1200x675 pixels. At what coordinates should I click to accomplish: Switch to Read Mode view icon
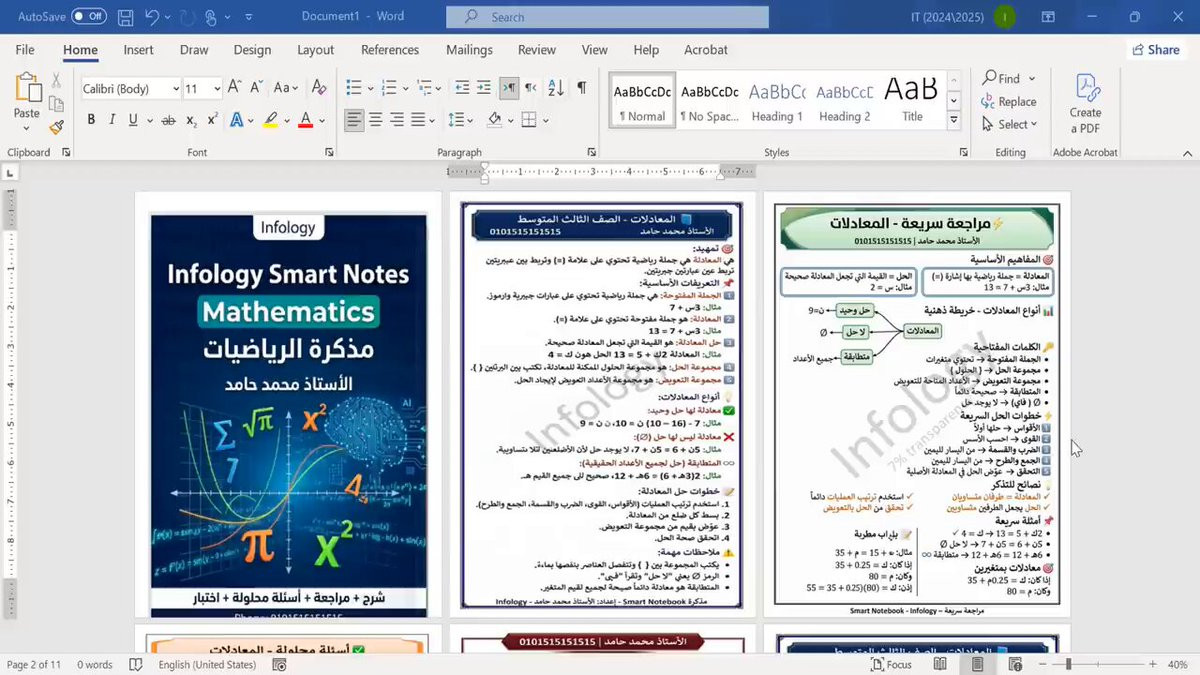[939, 664]
